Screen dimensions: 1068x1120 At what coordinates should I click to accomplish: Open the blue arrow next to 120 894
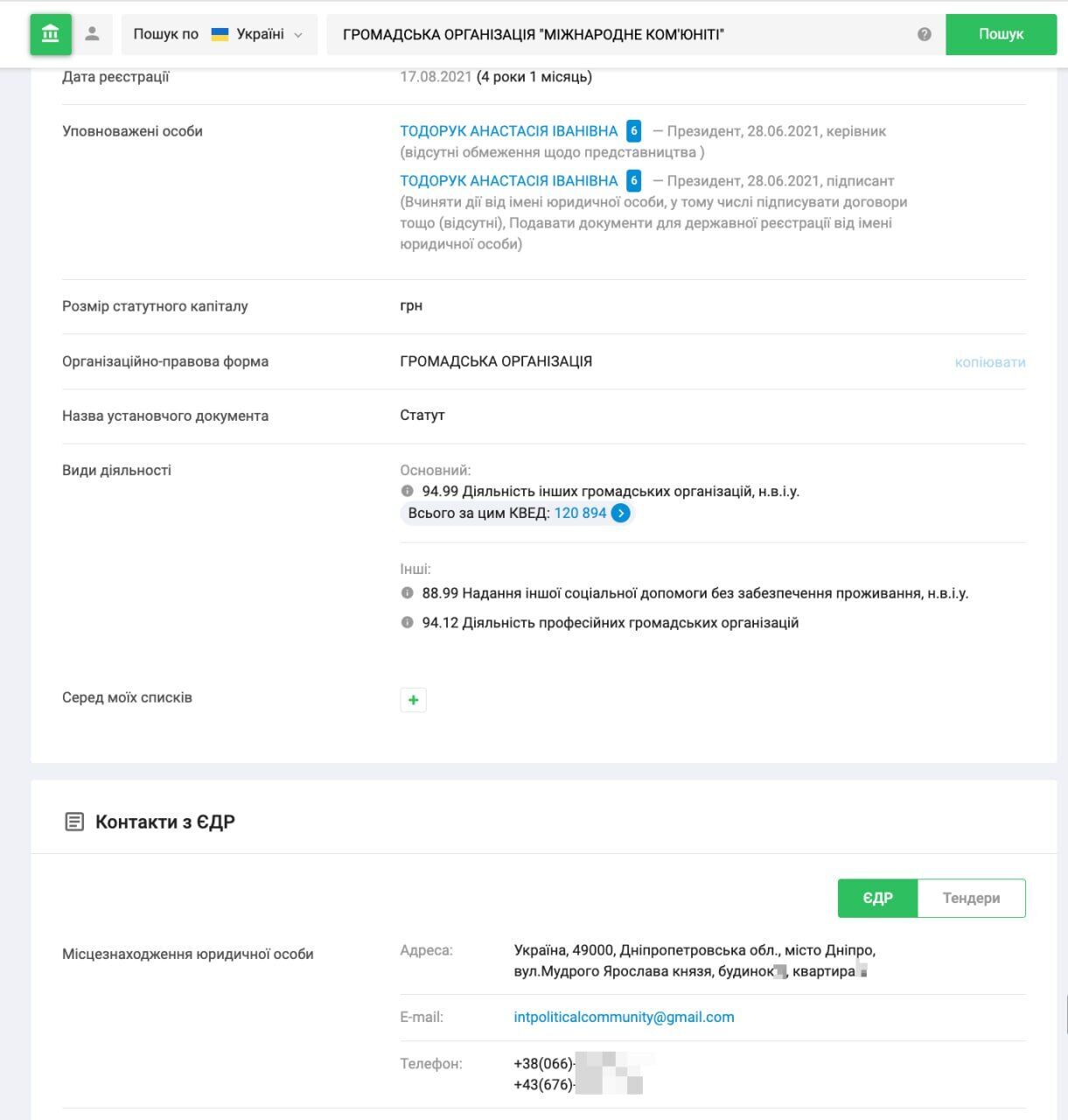pyautogui.click(x=621, y=514)
